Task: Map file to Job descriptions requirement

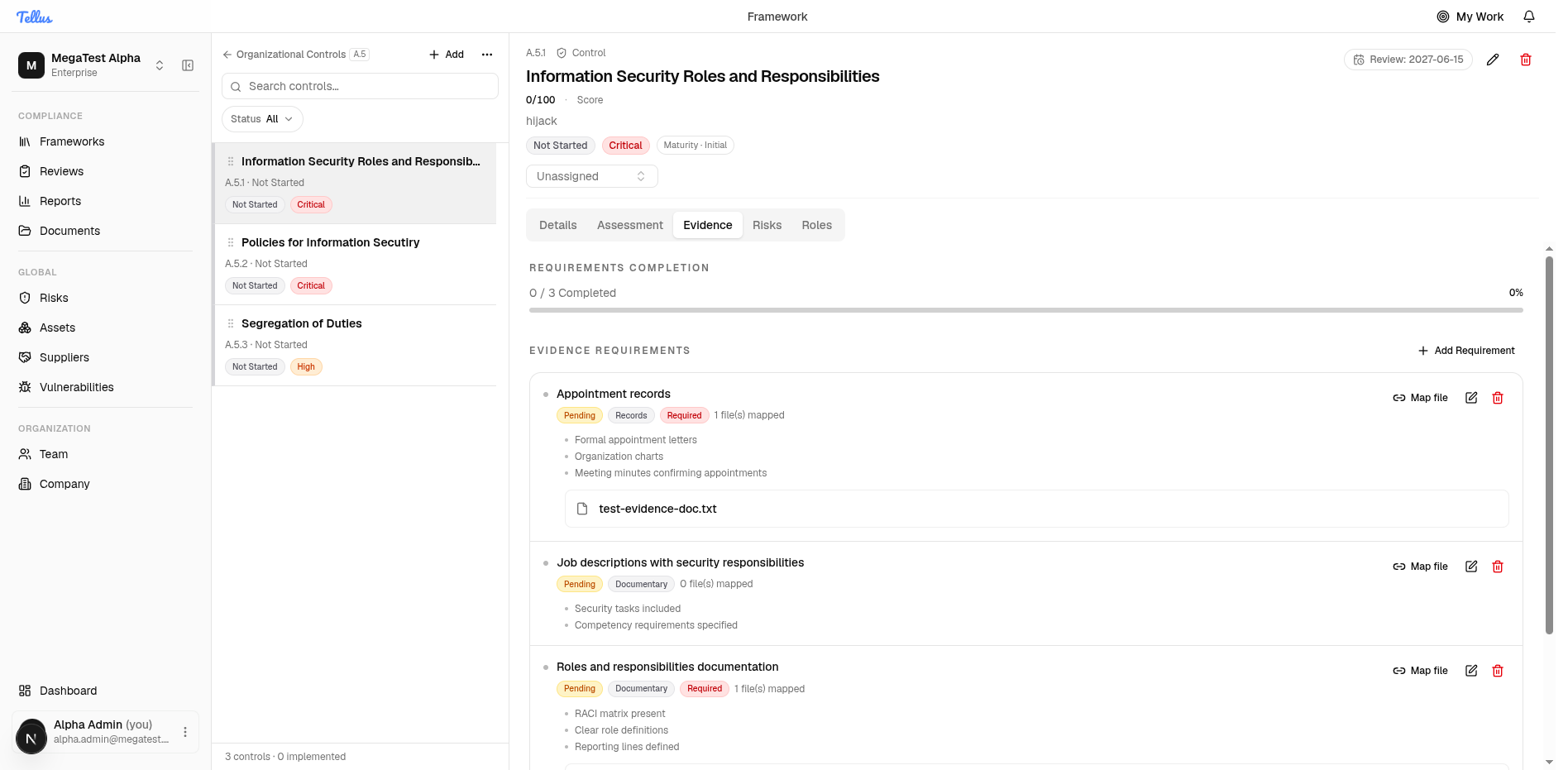Action: pyautogui.click(x=1421, y=567)
